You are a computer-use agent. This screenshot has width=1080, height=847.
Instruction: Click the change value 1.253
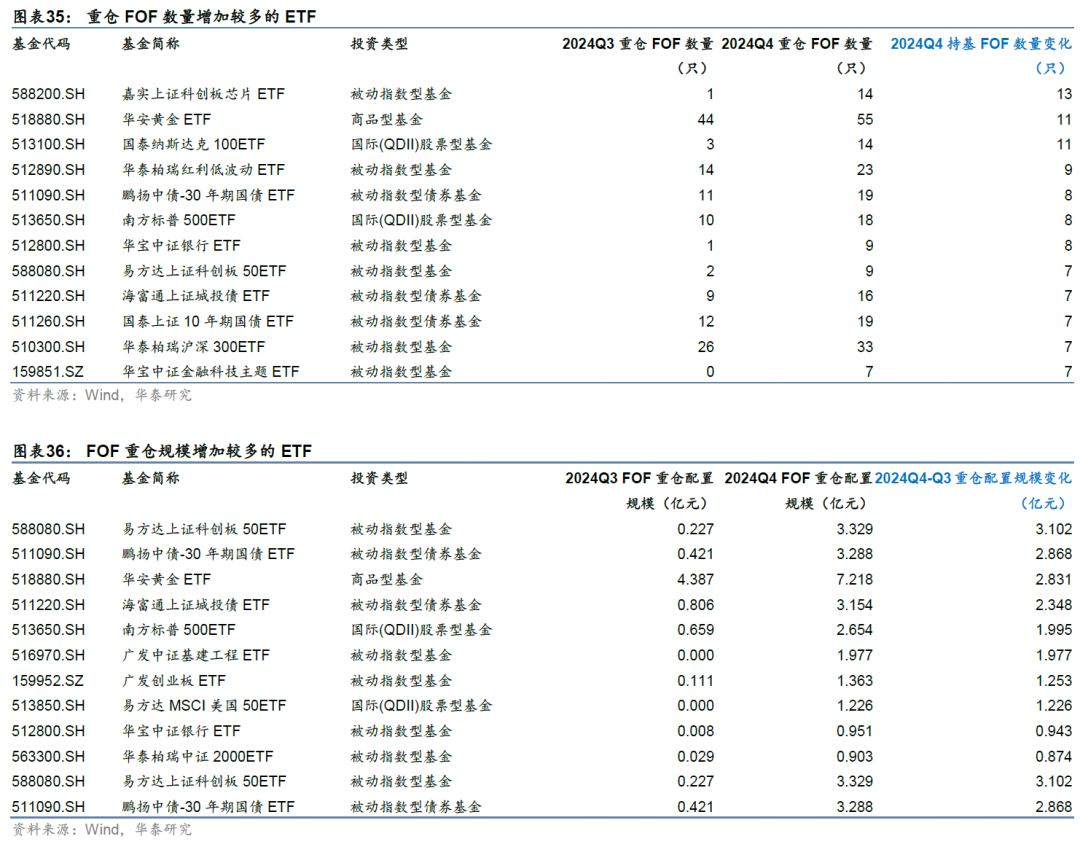pyautogui.click(x=1053, y=681)
